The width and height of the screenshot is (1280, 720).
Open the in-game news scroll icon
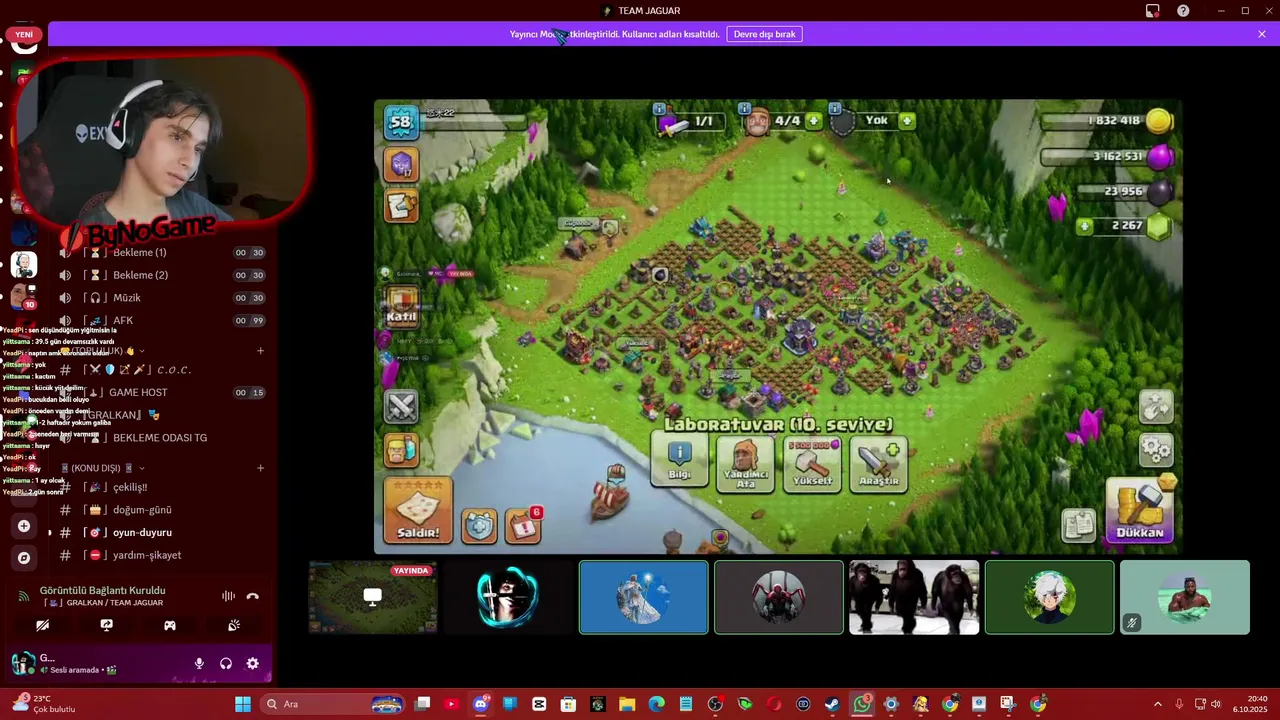click(x=1078, y=525)
